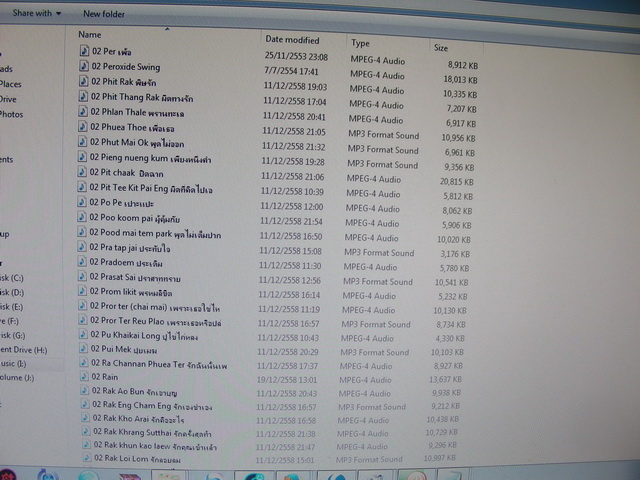Open Places in navigation pane
The height and width of the screenshot is (480, 640).
tap(10, 84)
